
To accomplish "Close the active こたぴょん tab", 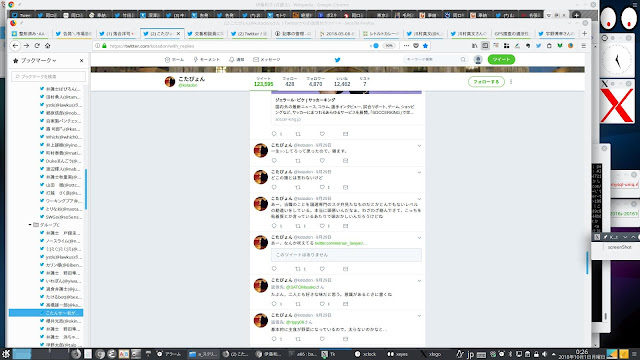I will click(178, 33).
